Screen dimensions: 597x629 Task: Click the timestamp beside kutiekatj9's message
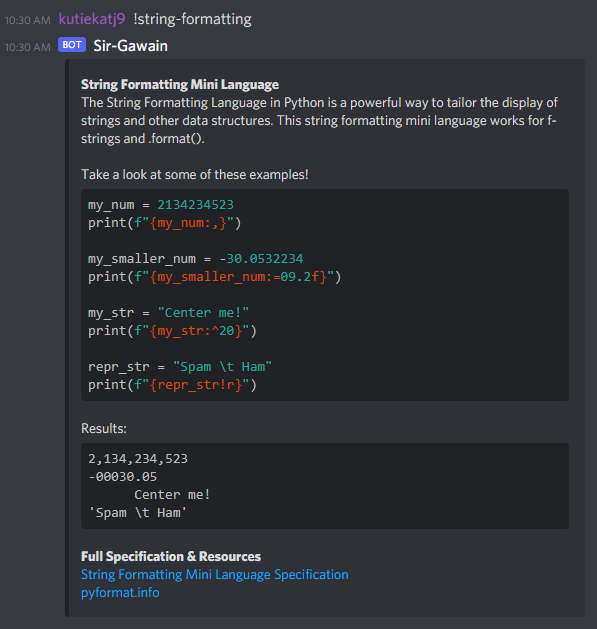pos(28,20)
